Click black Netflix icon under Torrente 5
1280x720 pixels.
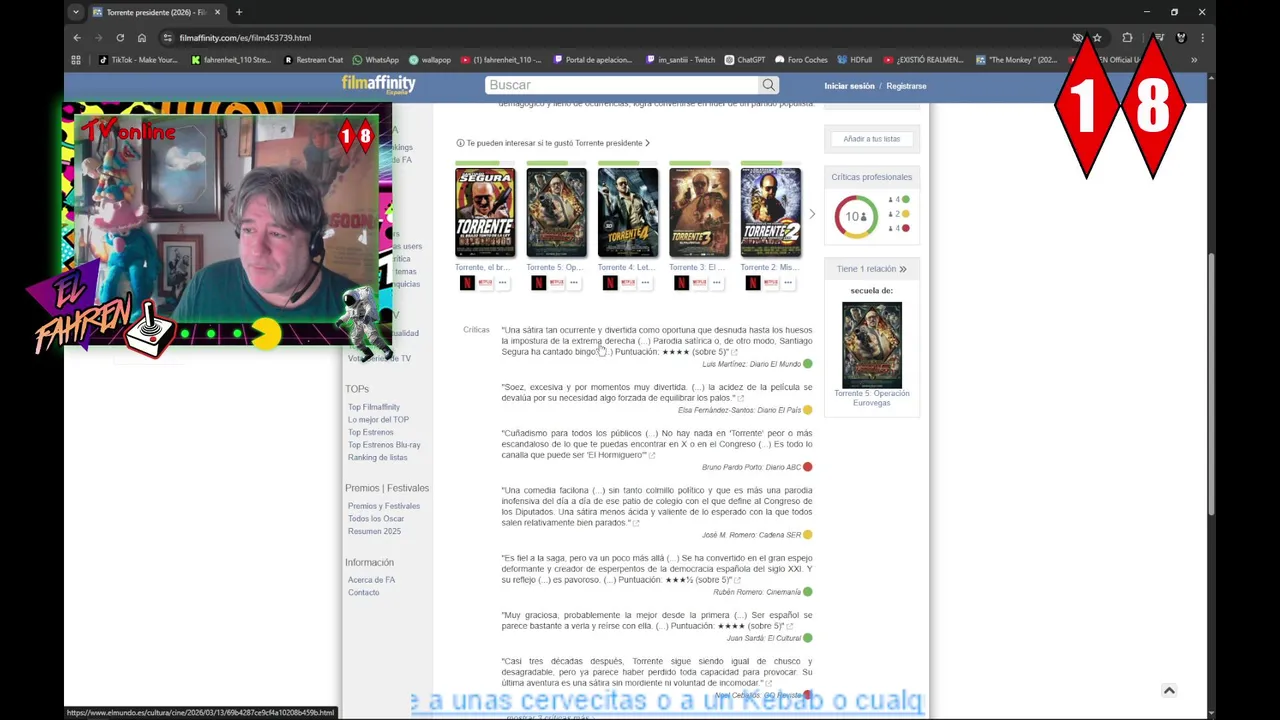click(x=538, y=283)
